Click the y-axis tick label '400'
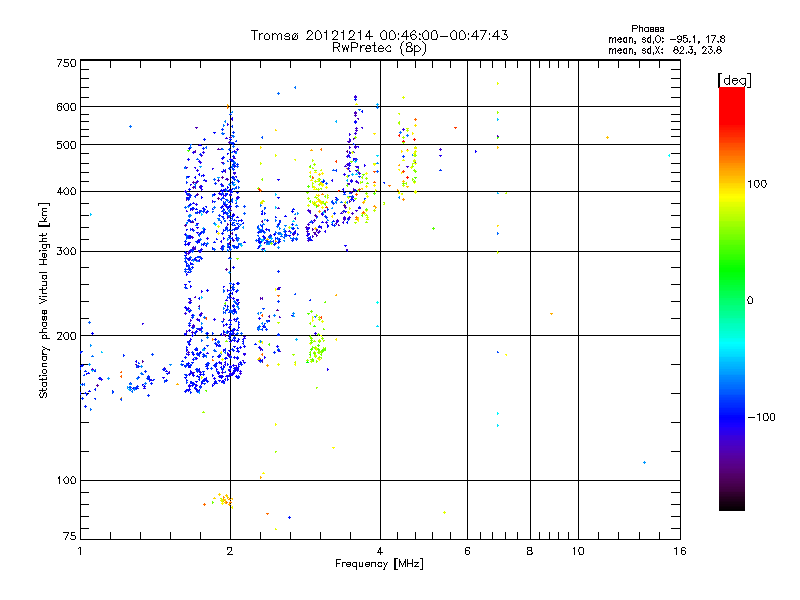800x600 pixels. click(66, 191)
